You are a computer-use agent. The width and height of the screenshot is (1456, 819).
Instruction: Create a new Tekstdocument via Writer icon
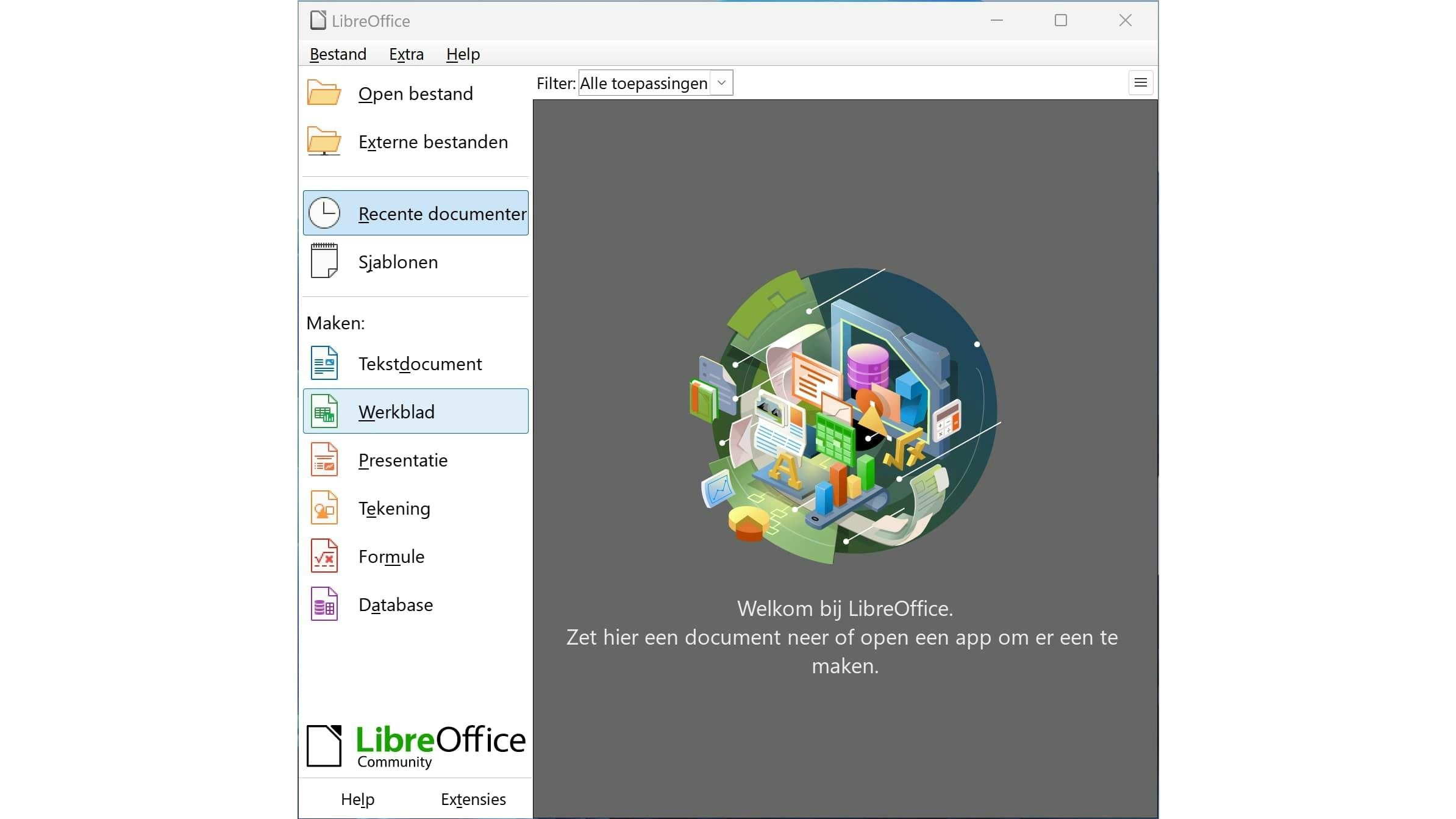coord(324,363)
